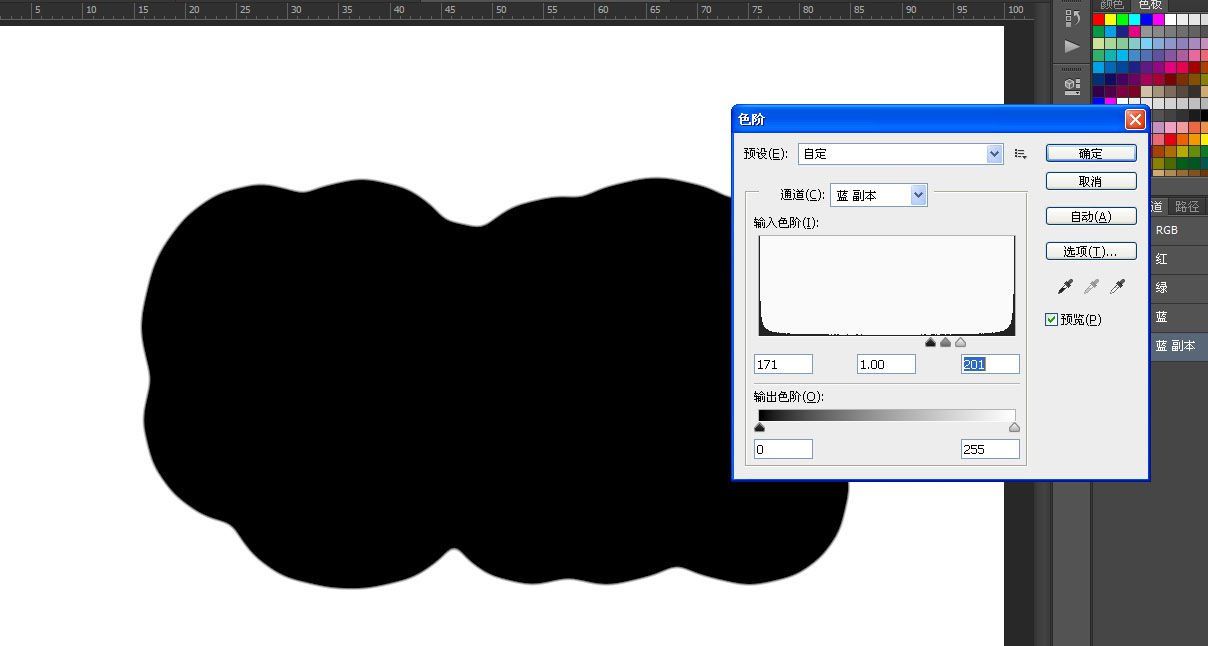Open the 3D cube panel icon

tap(1073, 85)
